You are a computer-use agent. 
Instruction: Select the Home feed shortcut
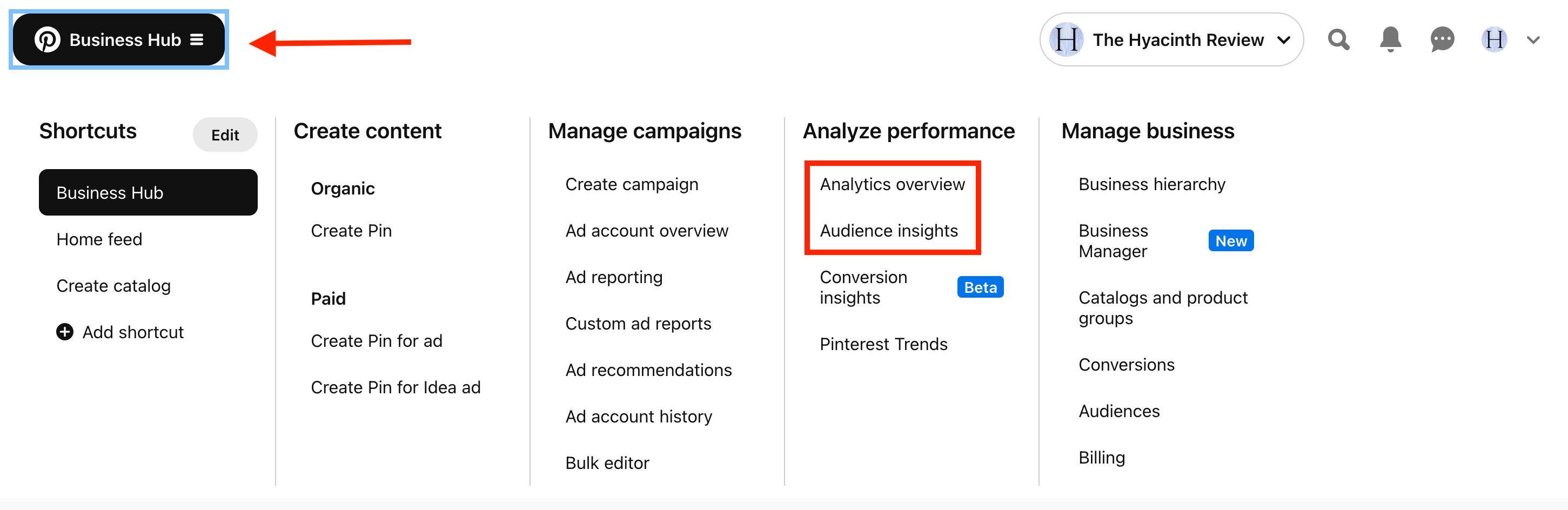(x=99, y=239)
